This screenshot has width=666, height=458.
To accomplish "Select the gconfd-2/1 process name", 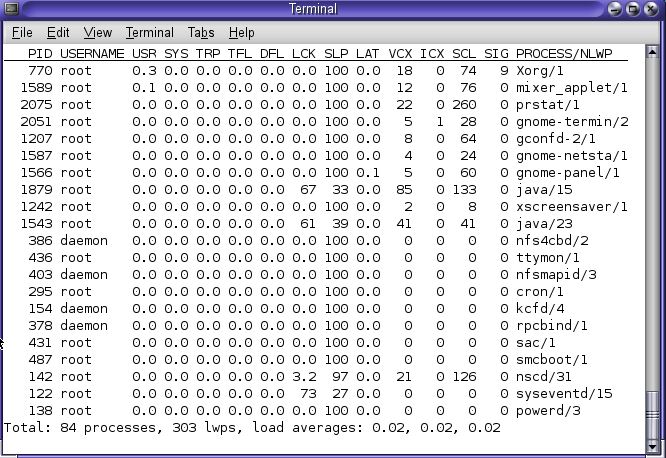I will (556, 139).
